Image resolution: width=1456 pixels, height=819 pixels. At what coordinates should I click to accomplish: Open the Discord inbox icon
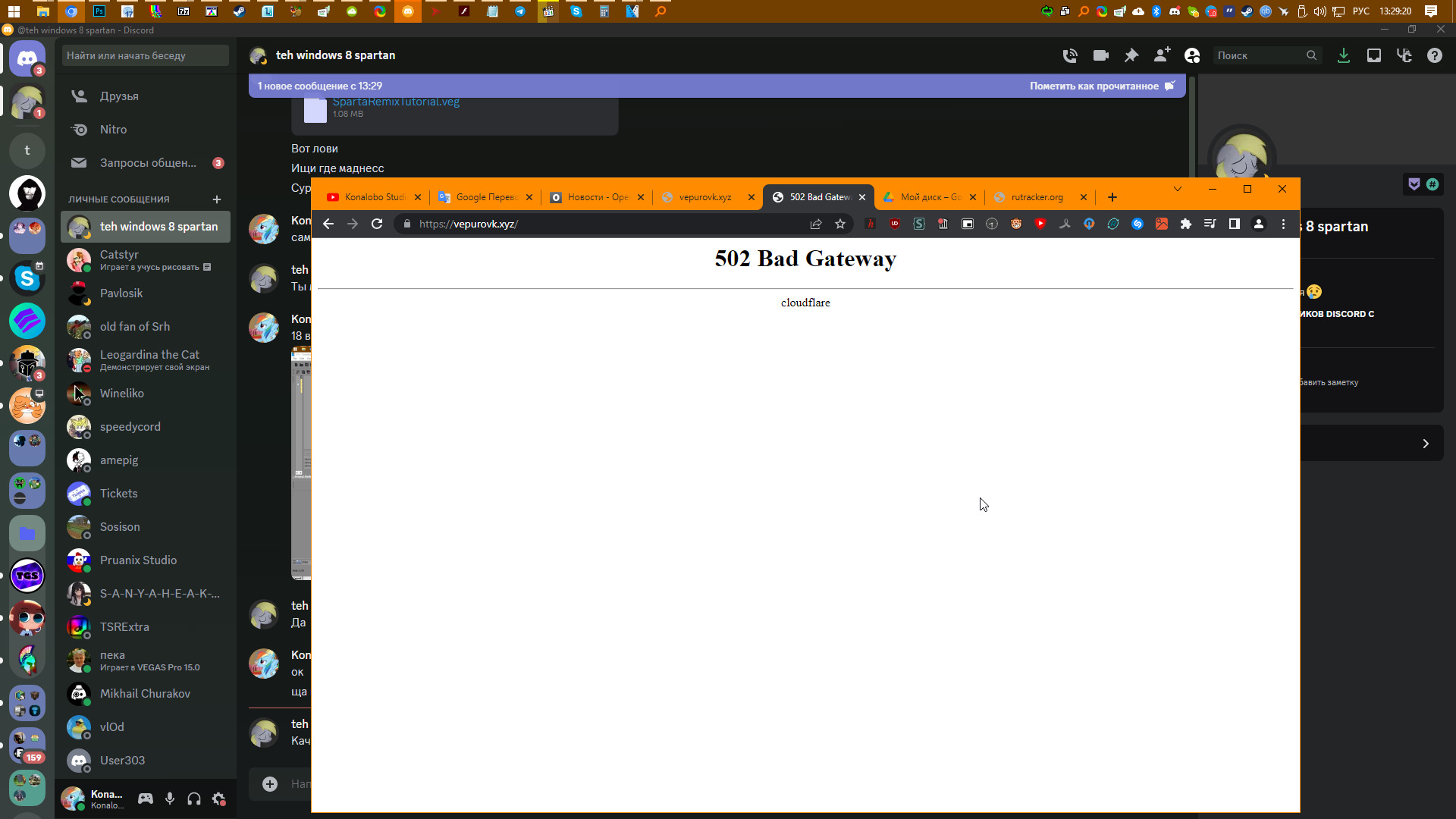click(x=1373, y=55)
